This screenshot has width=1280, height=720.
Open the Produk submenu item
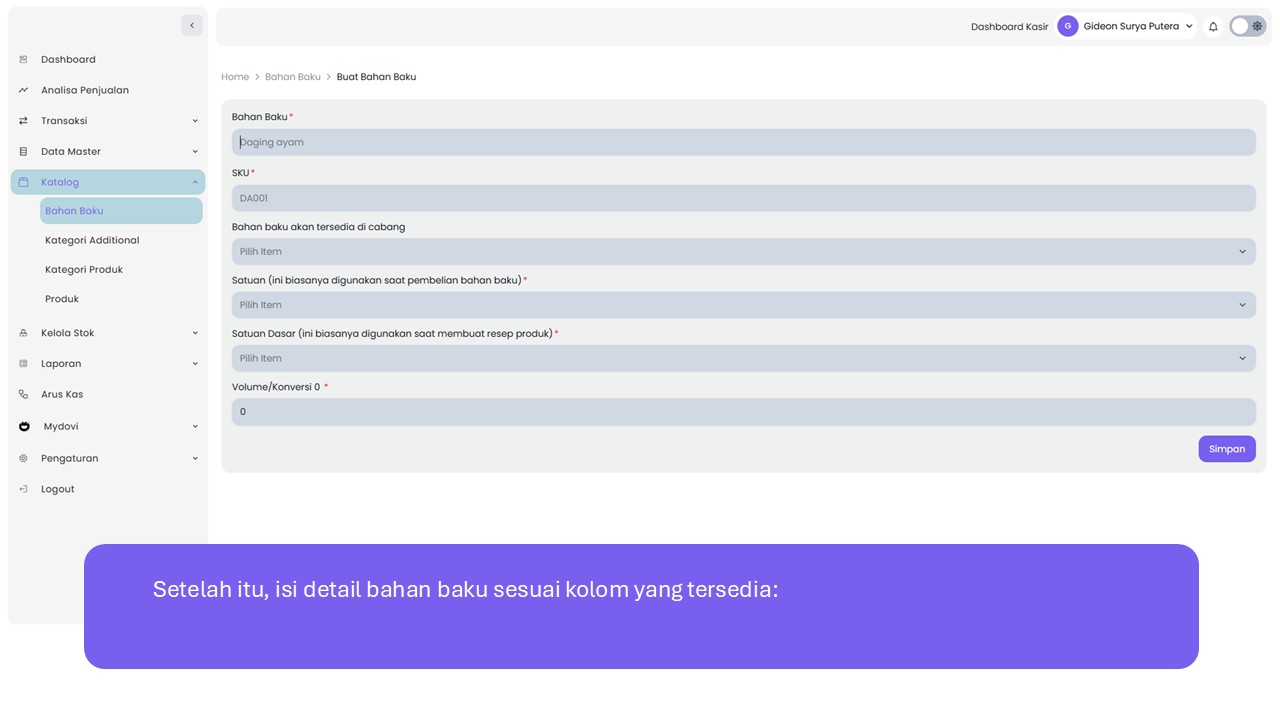click(x=62, y=299)
